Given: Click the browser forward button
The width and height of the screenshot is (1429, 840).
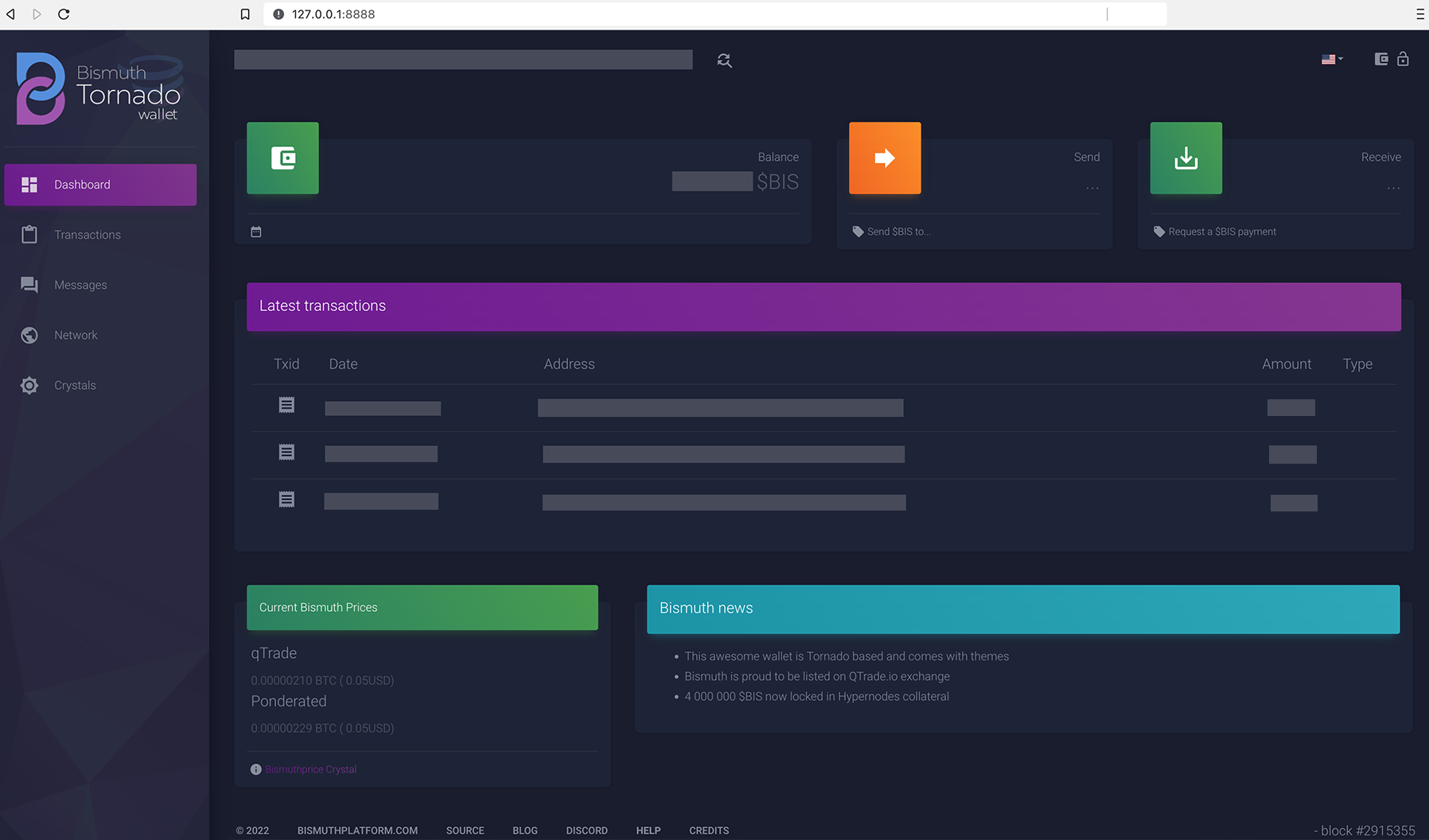Looking at the screenshot, I should pos(37,14).
